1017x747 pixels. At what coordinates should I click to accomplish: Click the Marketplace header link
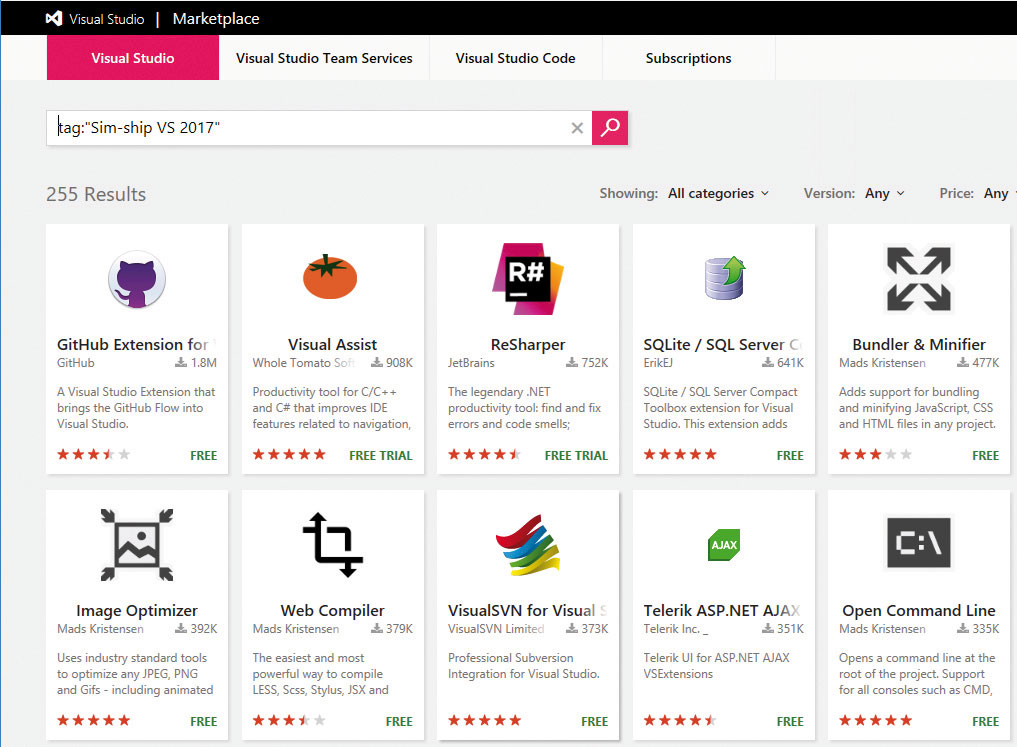pyautogui.click(x=216, y=19)
